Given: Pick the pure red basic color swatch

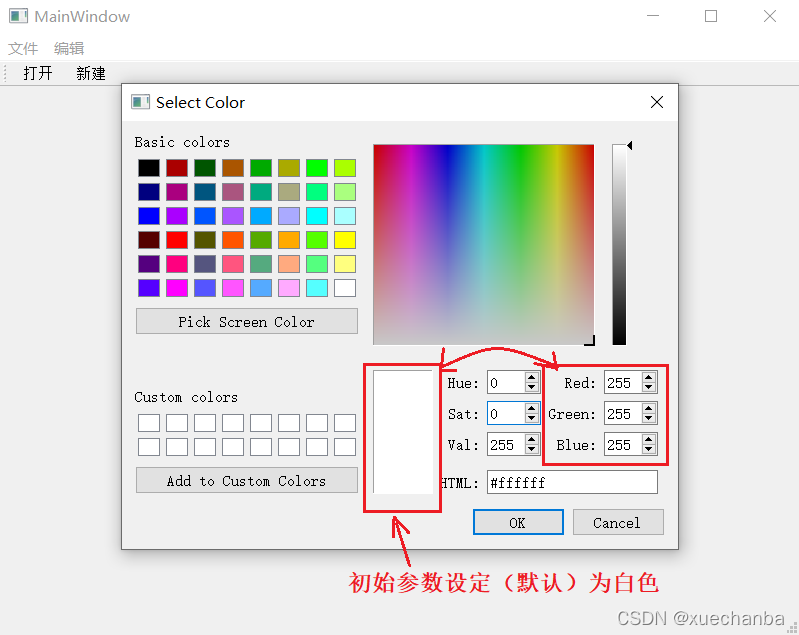Looking at the screenshot, I should [177, 240].
